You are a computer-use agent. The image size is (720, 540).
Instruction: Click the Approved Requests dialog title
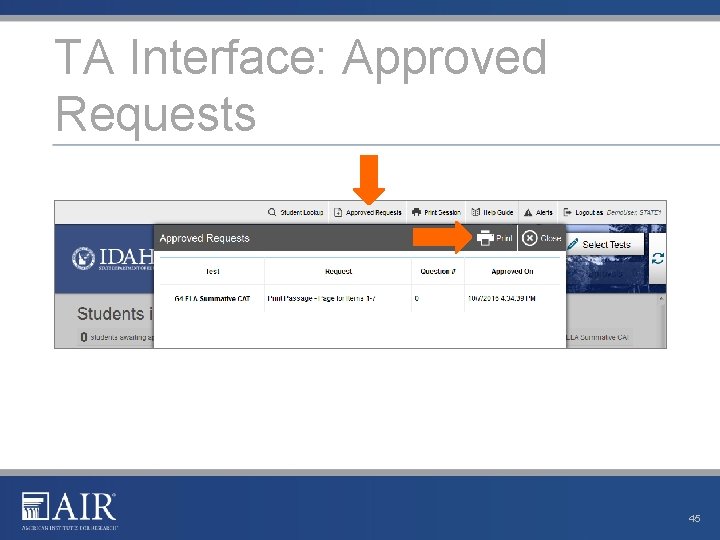click(204, 238)
